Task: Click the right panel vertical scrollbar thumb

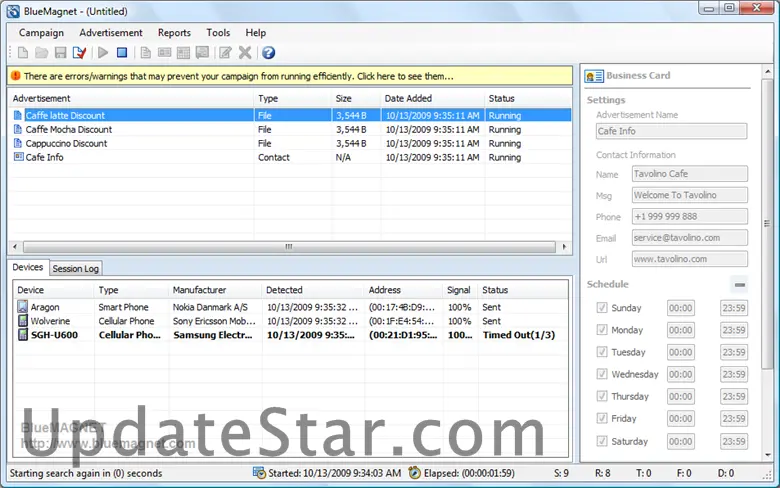Action: 767,224
